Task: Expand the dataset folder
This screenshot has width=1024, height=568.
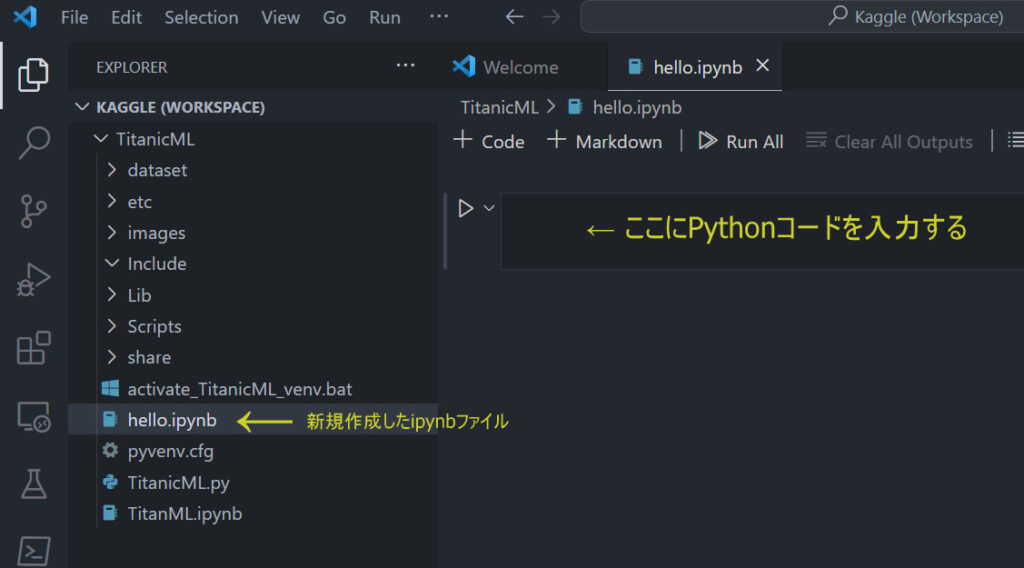Action: (x=157, y=170)
